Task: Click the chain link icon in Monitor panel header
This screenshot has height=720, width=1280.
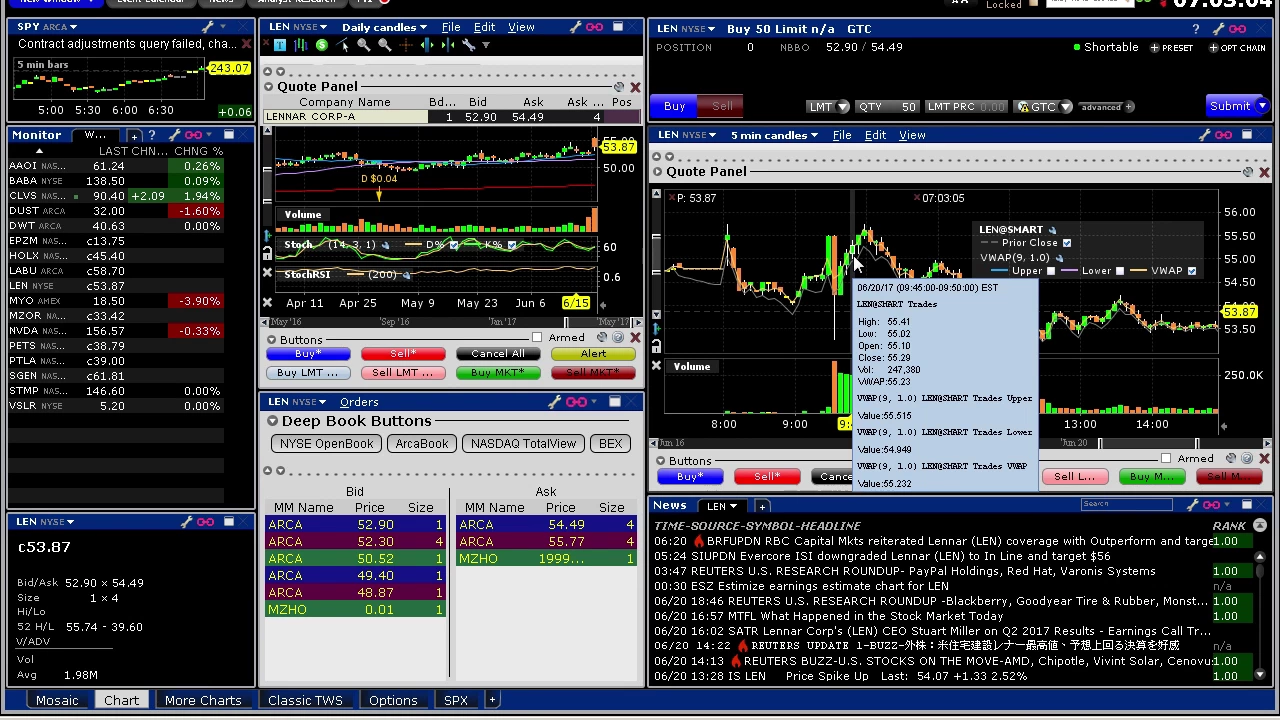Action: [194, 135]
